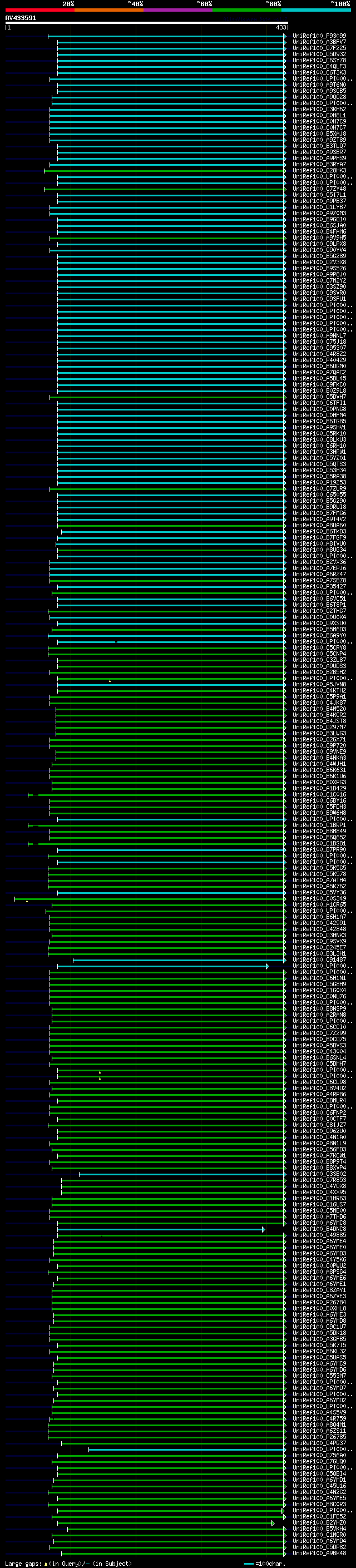Select the UniRef100_B2YHZ0 hit label

pos(319,1524)
